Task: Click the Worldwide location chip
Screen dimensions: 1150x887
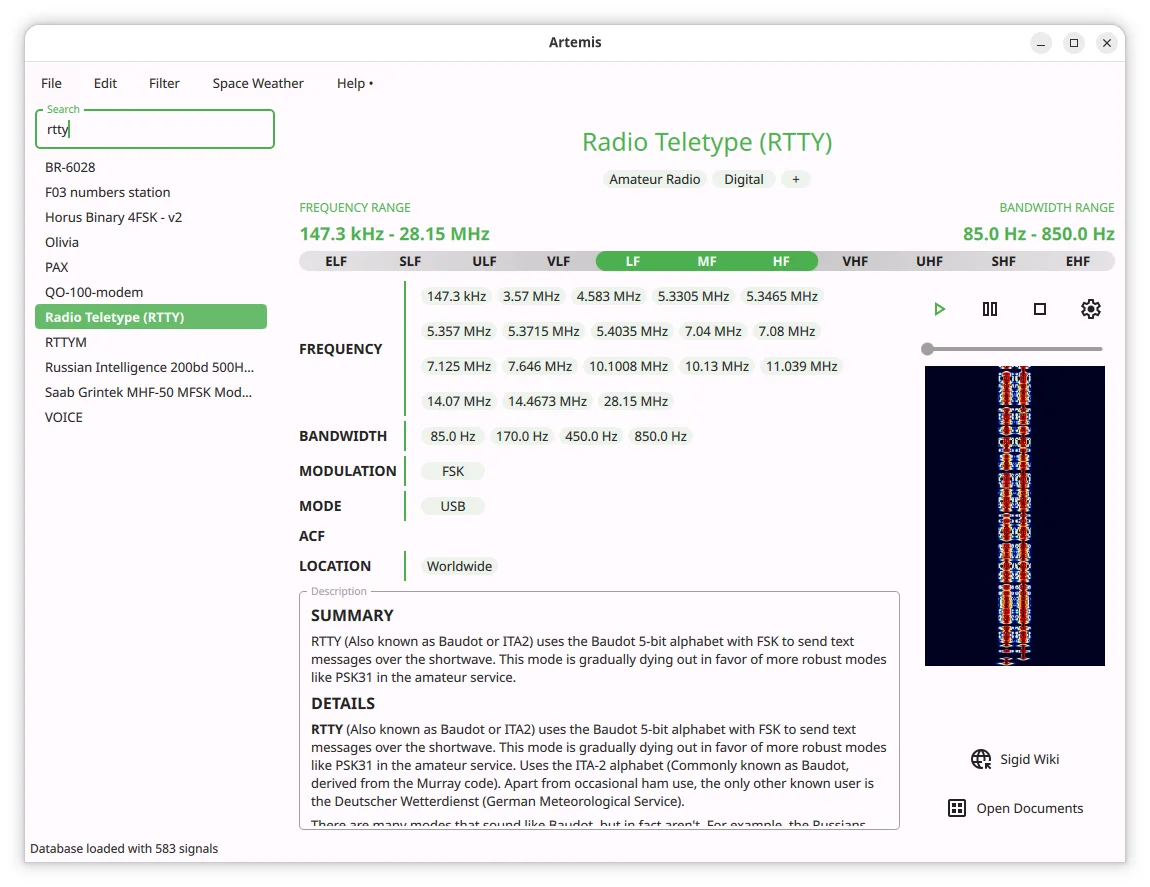Action: point(459,566)
